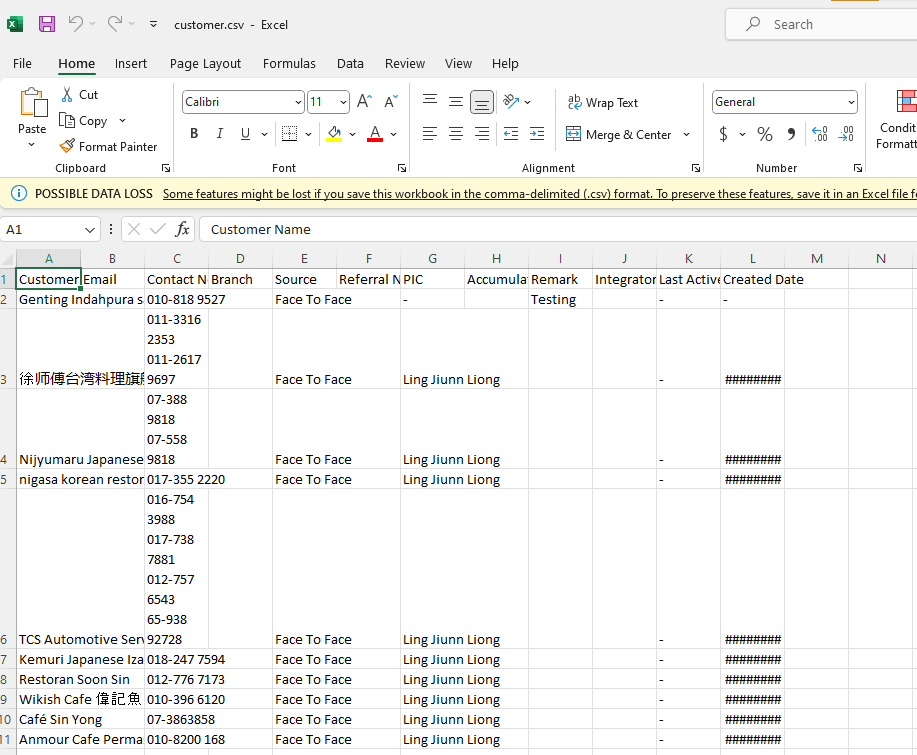The image size is (917, 755).
Task: Apply red Font Color
Action: (375, 134)
